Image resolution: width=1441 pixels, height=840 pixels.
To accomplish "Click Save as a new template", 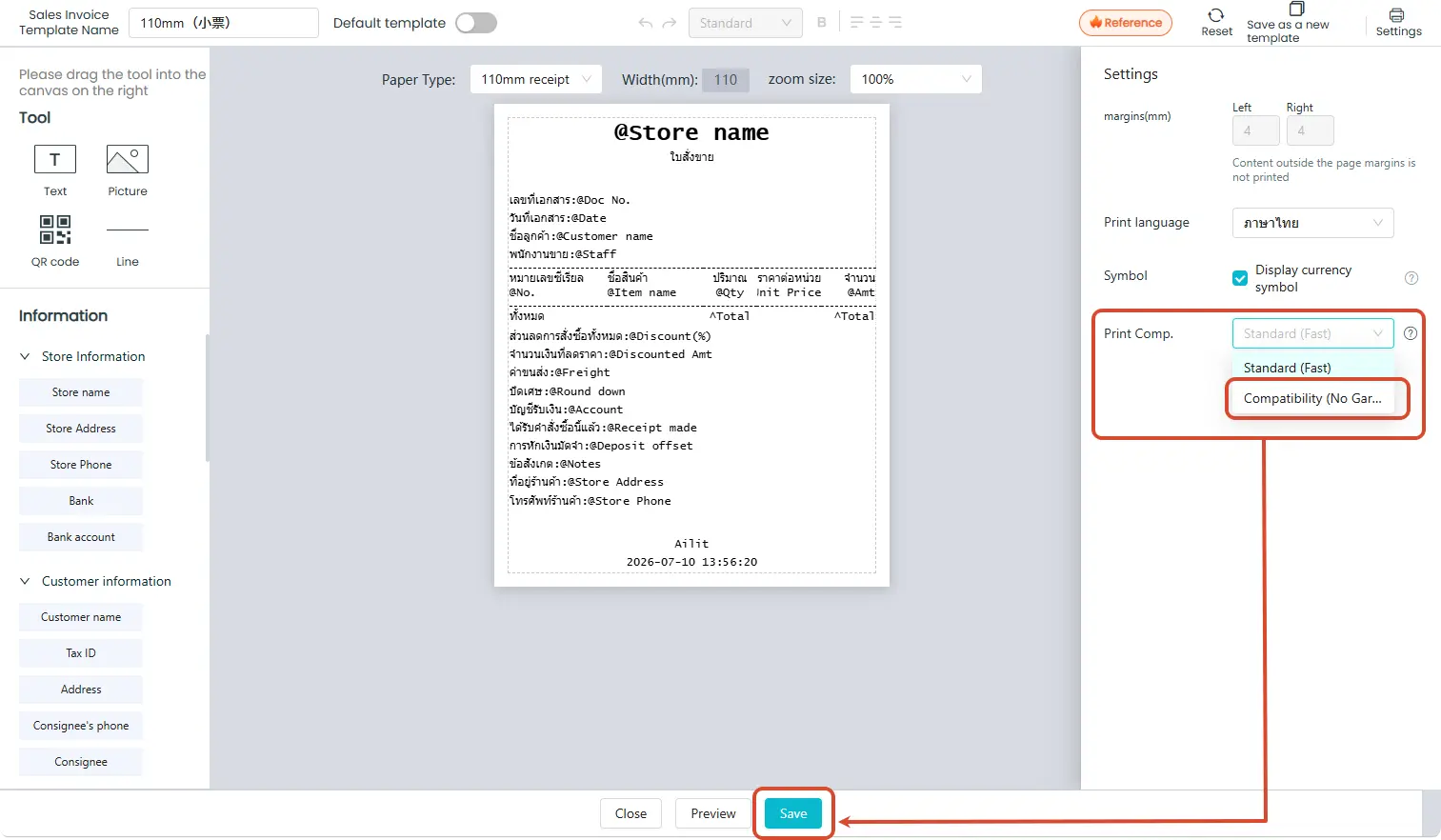I will 1288,24.
